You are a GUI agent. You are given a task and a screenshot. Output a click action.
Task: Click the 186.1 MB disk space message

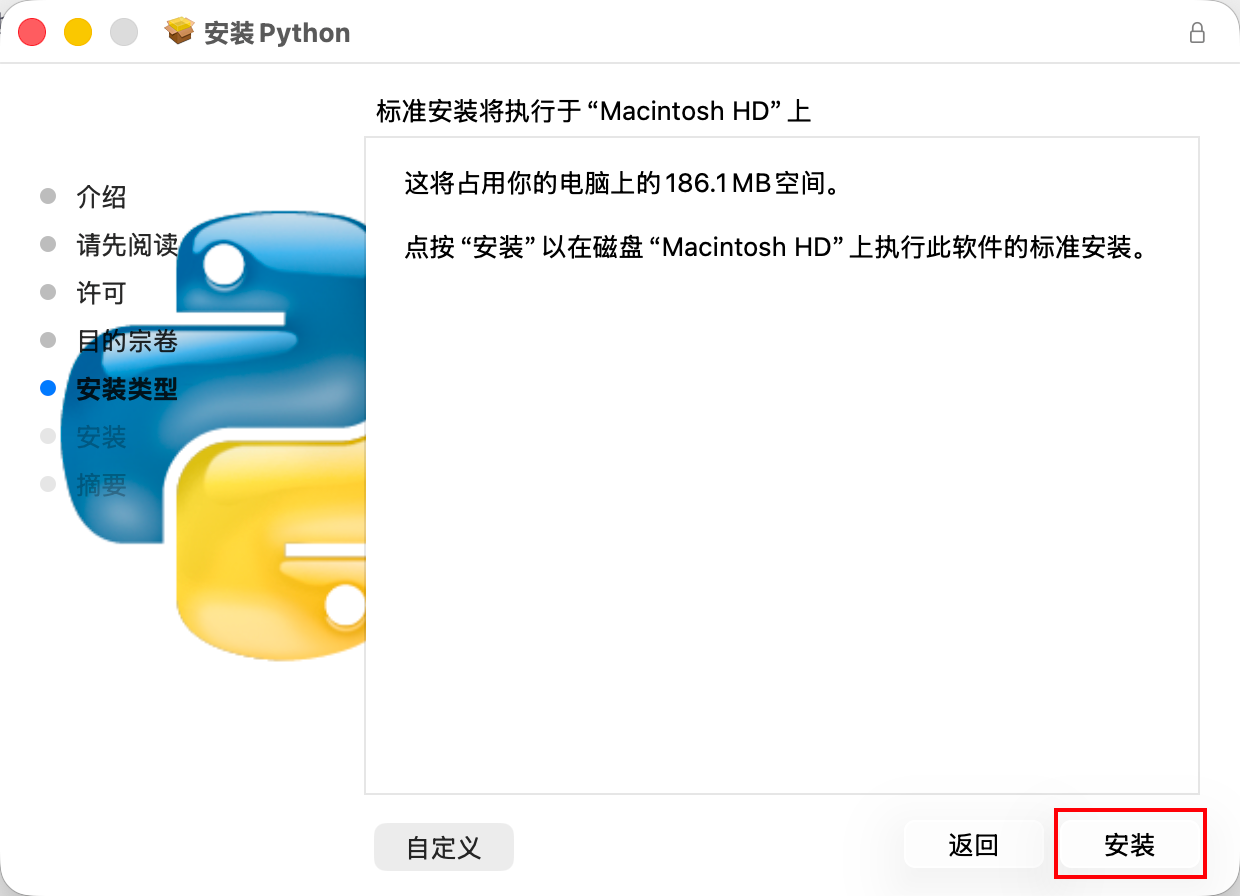pos(621,184)
